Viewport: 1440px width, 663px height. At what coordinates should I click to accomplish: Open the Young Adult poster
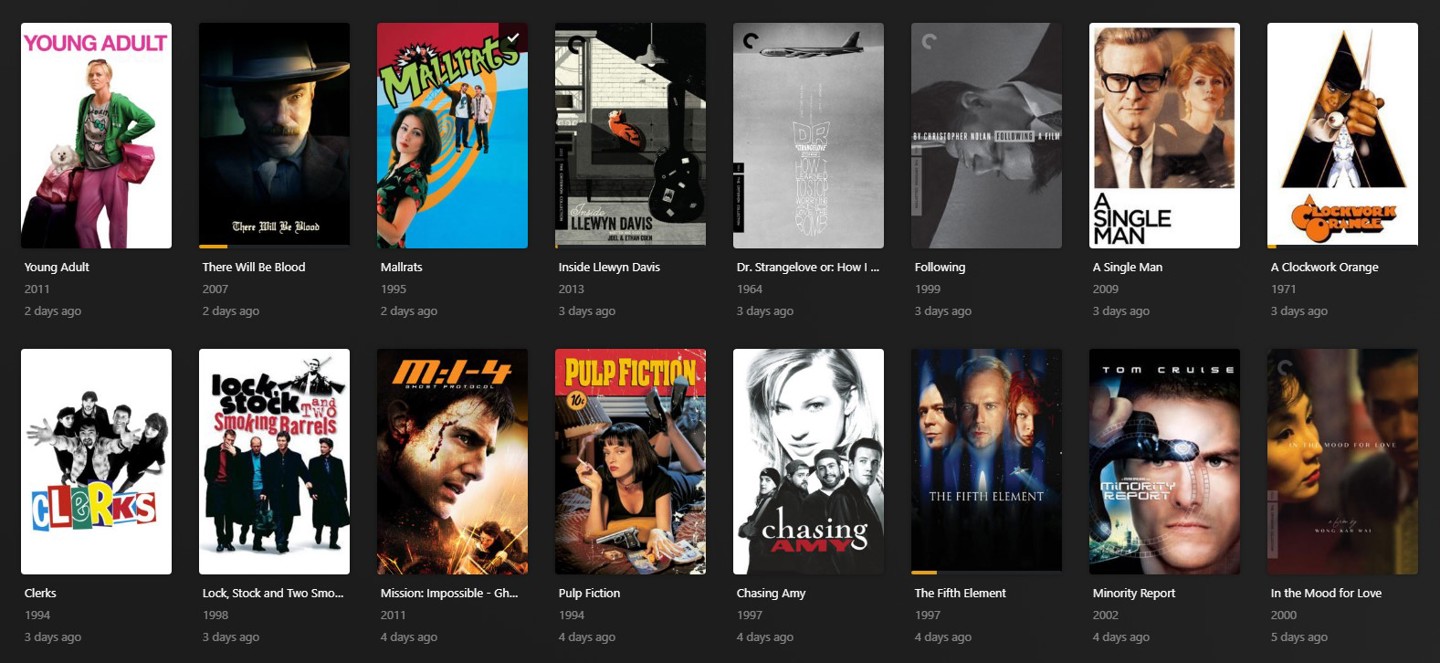pyautogui.click(x=96, y=136)
